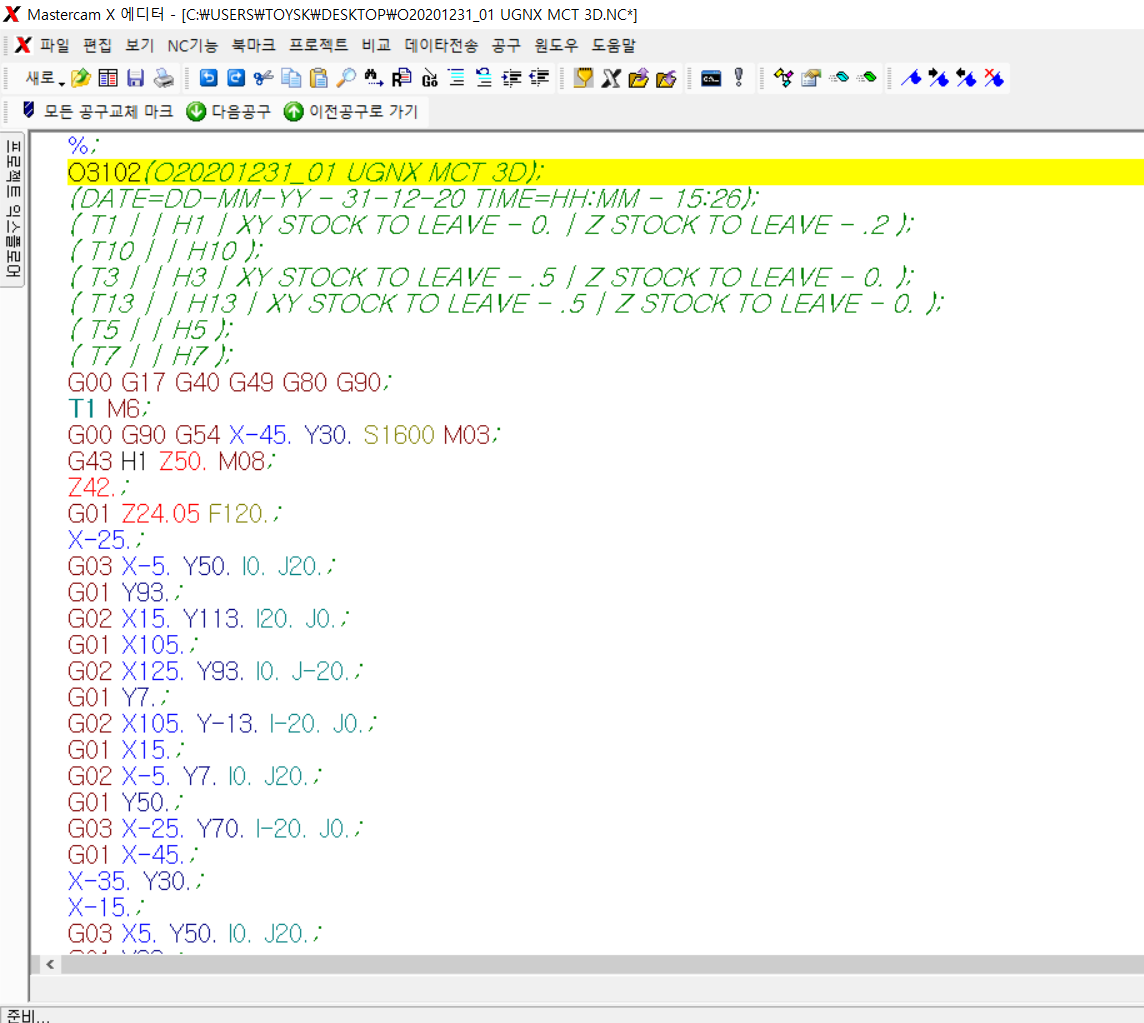The width and height of the screenshot is (1144, 1023).
Task: Click the T1 M6 tool change line
Action: click(x=109, y=409)
